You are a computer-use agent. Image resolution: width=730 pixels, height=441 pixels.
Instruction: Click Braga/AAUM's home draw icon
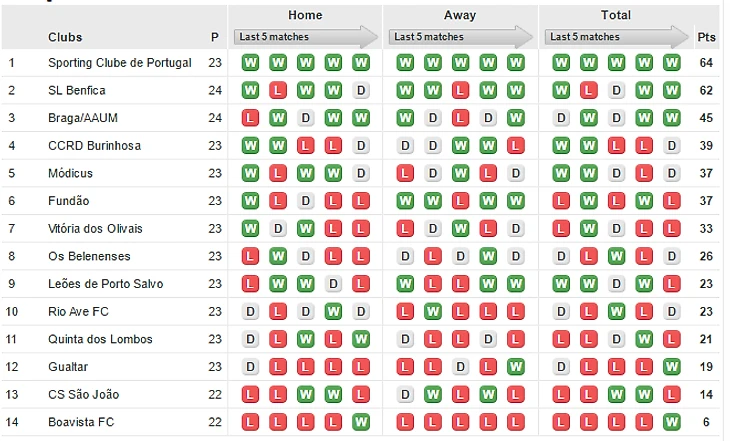click(x=305, y=118)
